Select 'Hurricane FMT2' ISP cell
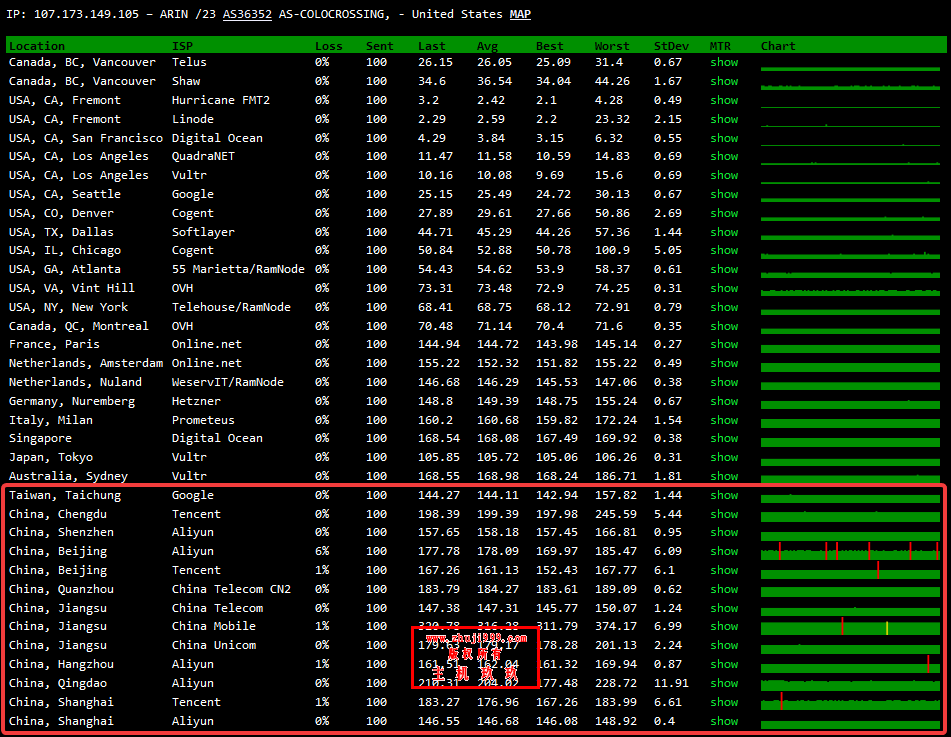 [x=221, y=100]
